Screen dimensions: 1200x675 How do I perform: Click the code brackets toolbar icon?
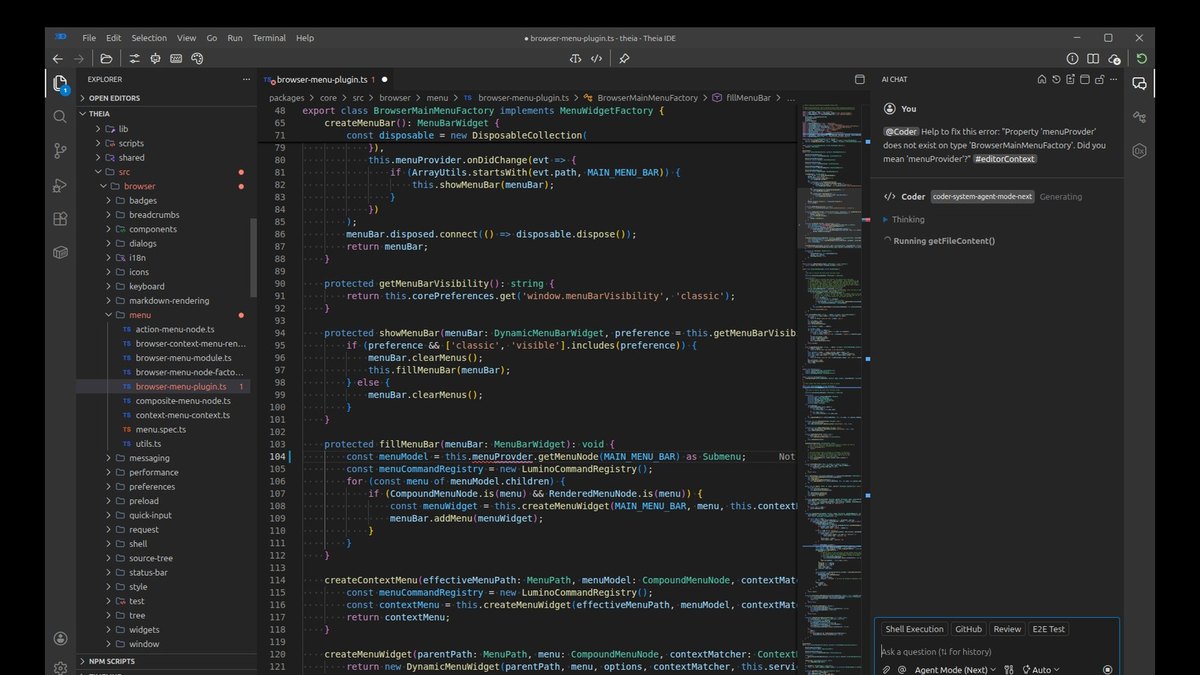point(596,59)
